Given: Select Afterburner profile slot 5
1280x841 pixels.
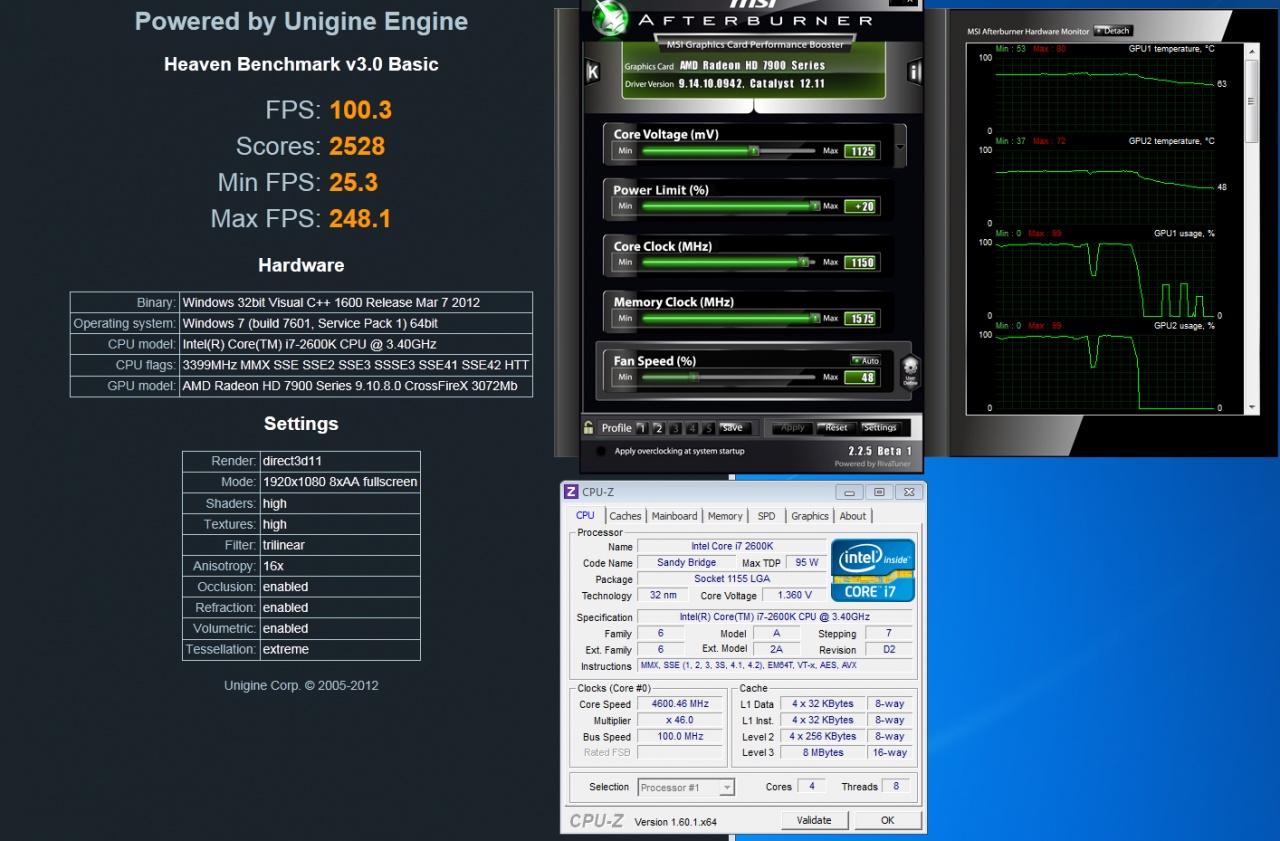Looking at the screenshot, I should [x=708, y=428].
